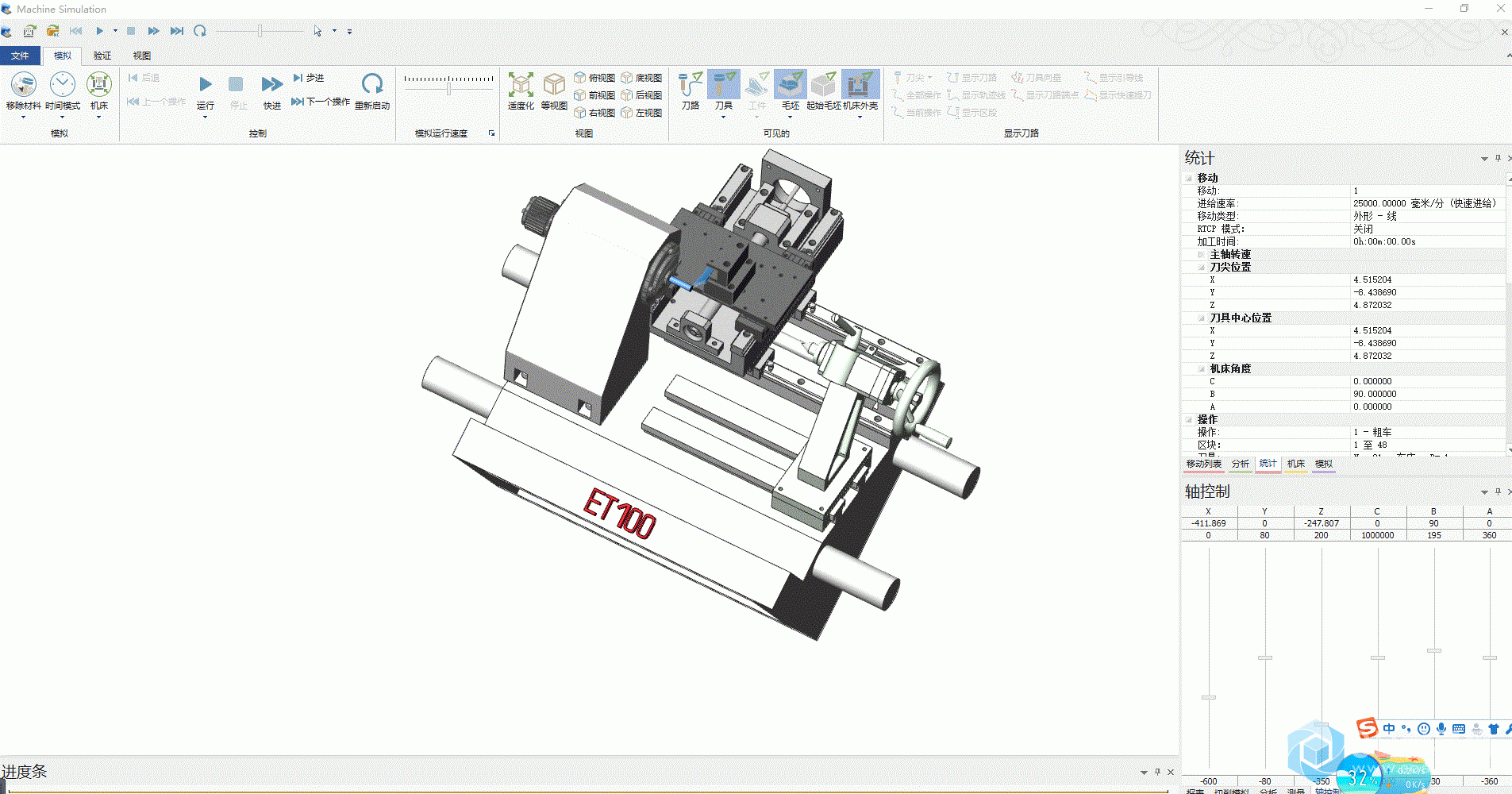Switch to the 视图 ribbon tab
1512x794 pixels.
[142, 56]
